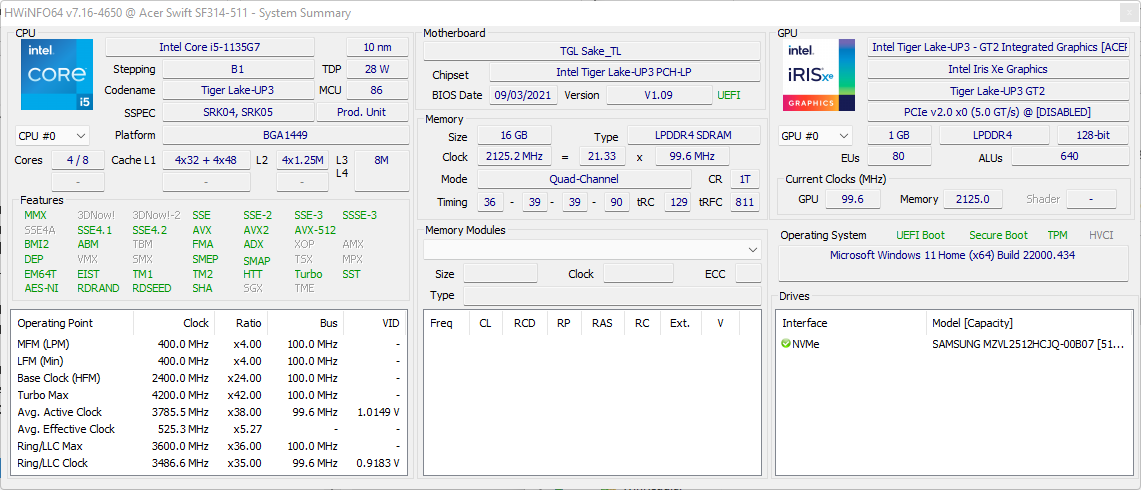The height and width of the screenshot is (490, 1141).
Task: Click the Memory Modules Type field
Action: click(x=612, y=295)
